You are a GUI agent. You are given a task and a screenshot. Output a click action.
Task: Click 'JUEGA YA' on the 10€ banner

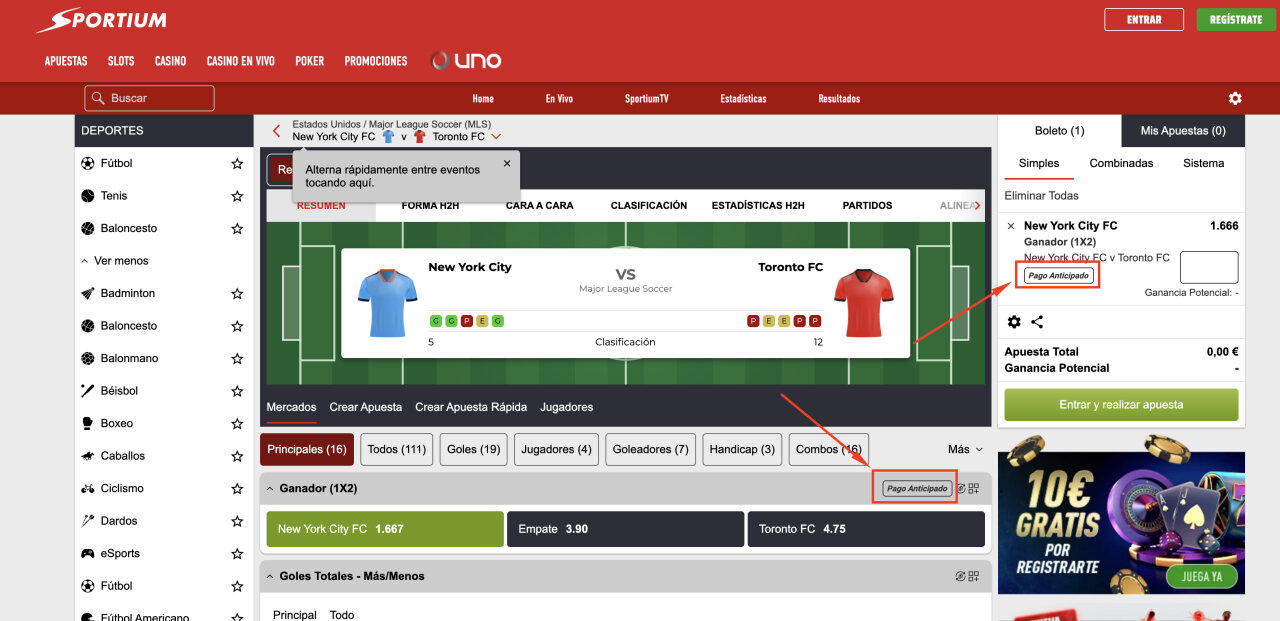(x=1202, y=577)
